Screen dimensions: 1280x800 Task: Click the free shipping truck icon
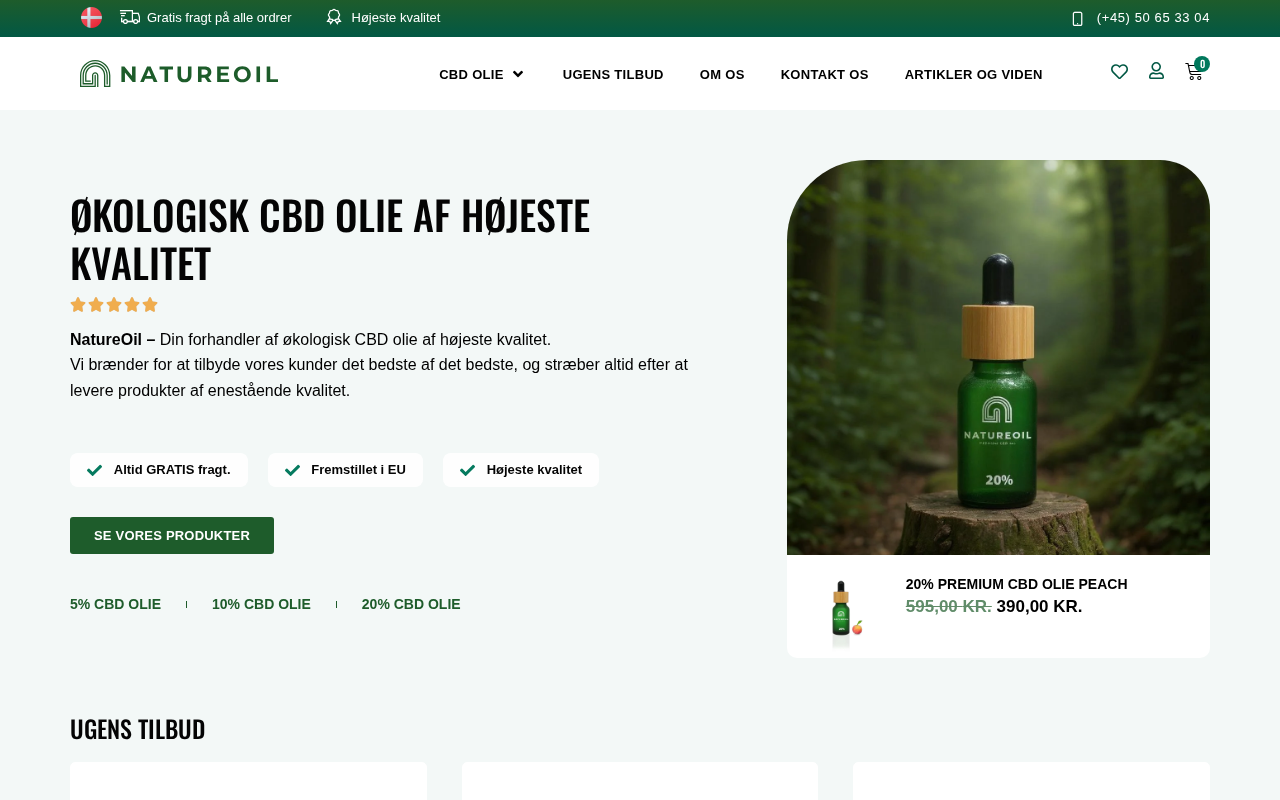click(x=130, y=17)
